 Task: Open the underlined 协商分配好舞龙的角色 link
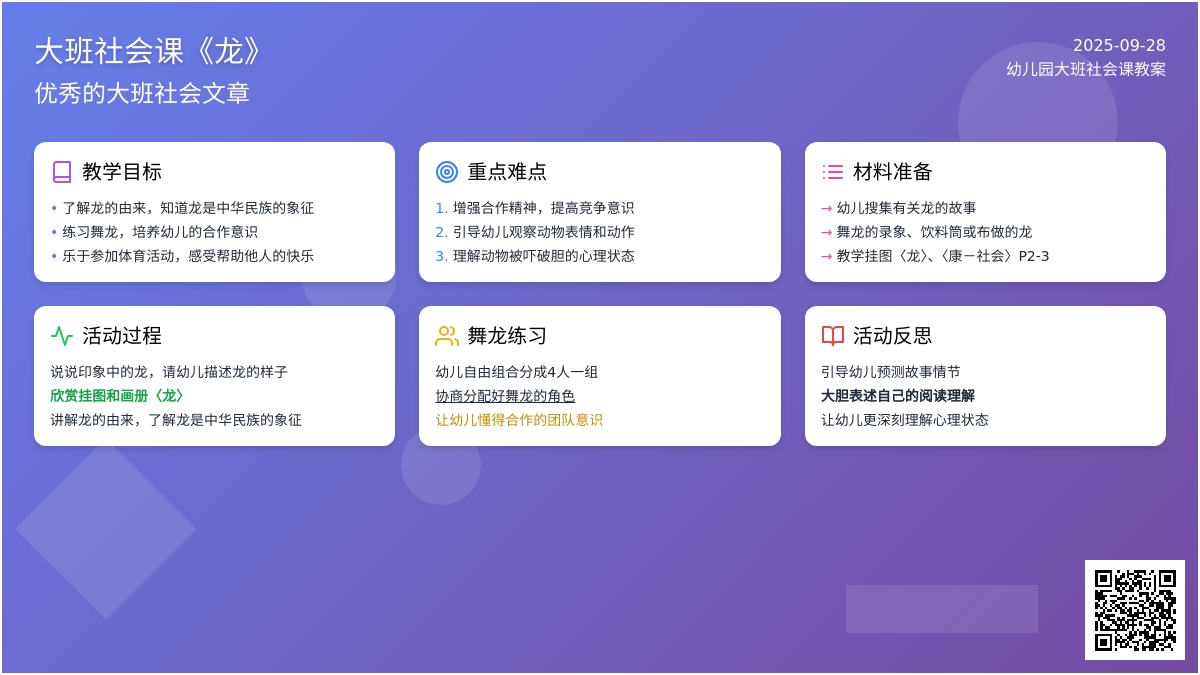coord(505,396)
